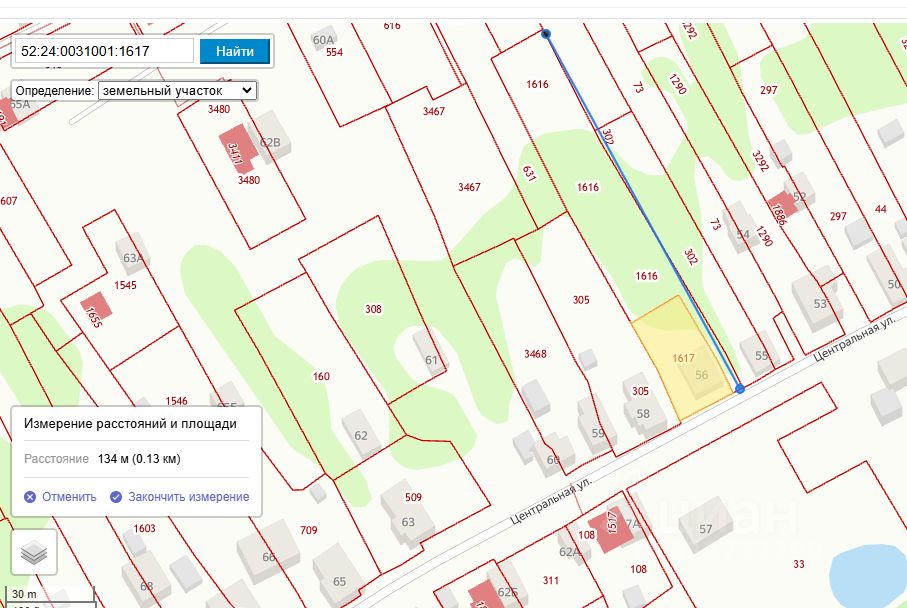Click parcel label 1545
This screenshot has width=907, height=608.
(x=125, y=285)
